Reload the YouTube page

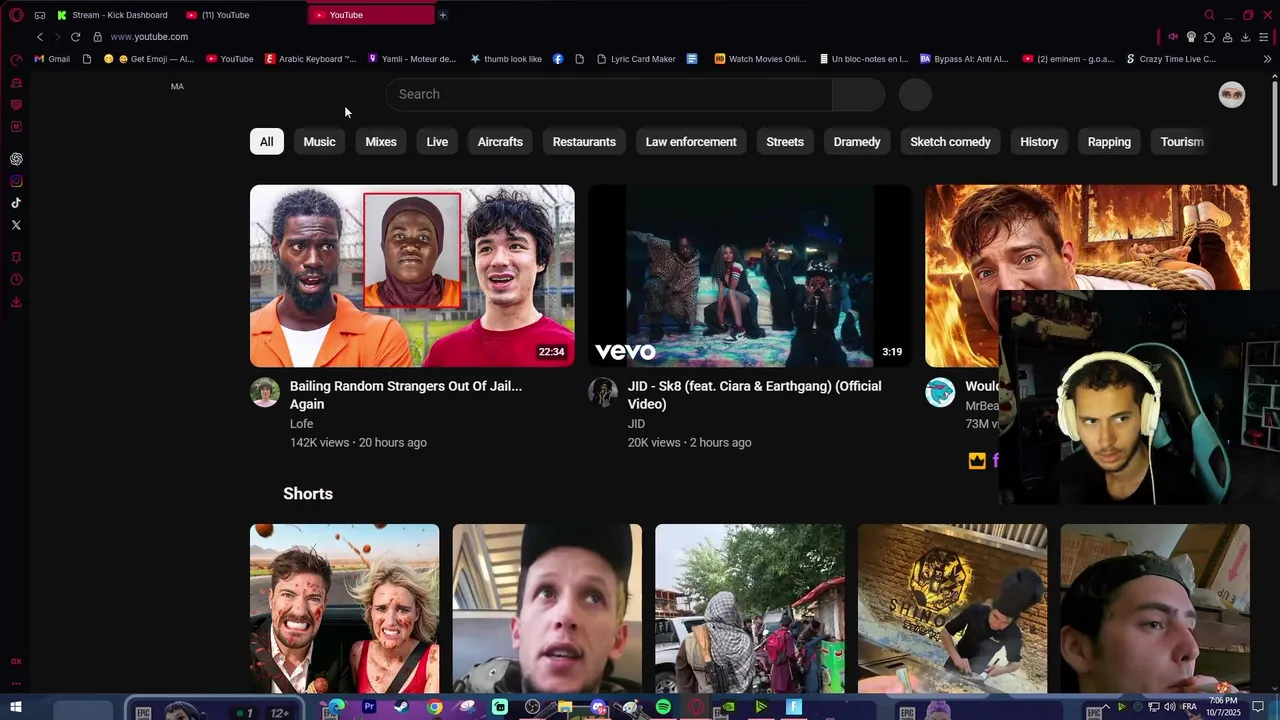coord(75,37)
